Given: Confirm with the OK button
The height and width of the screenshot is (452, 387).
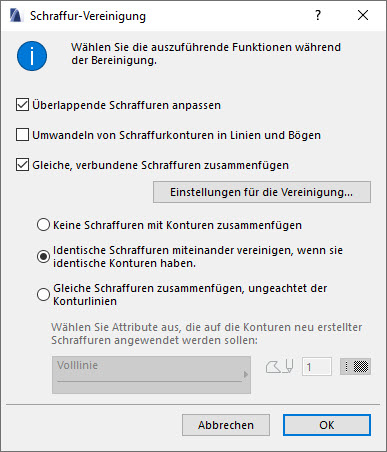Looking at the screenshot, I should 327,425.
